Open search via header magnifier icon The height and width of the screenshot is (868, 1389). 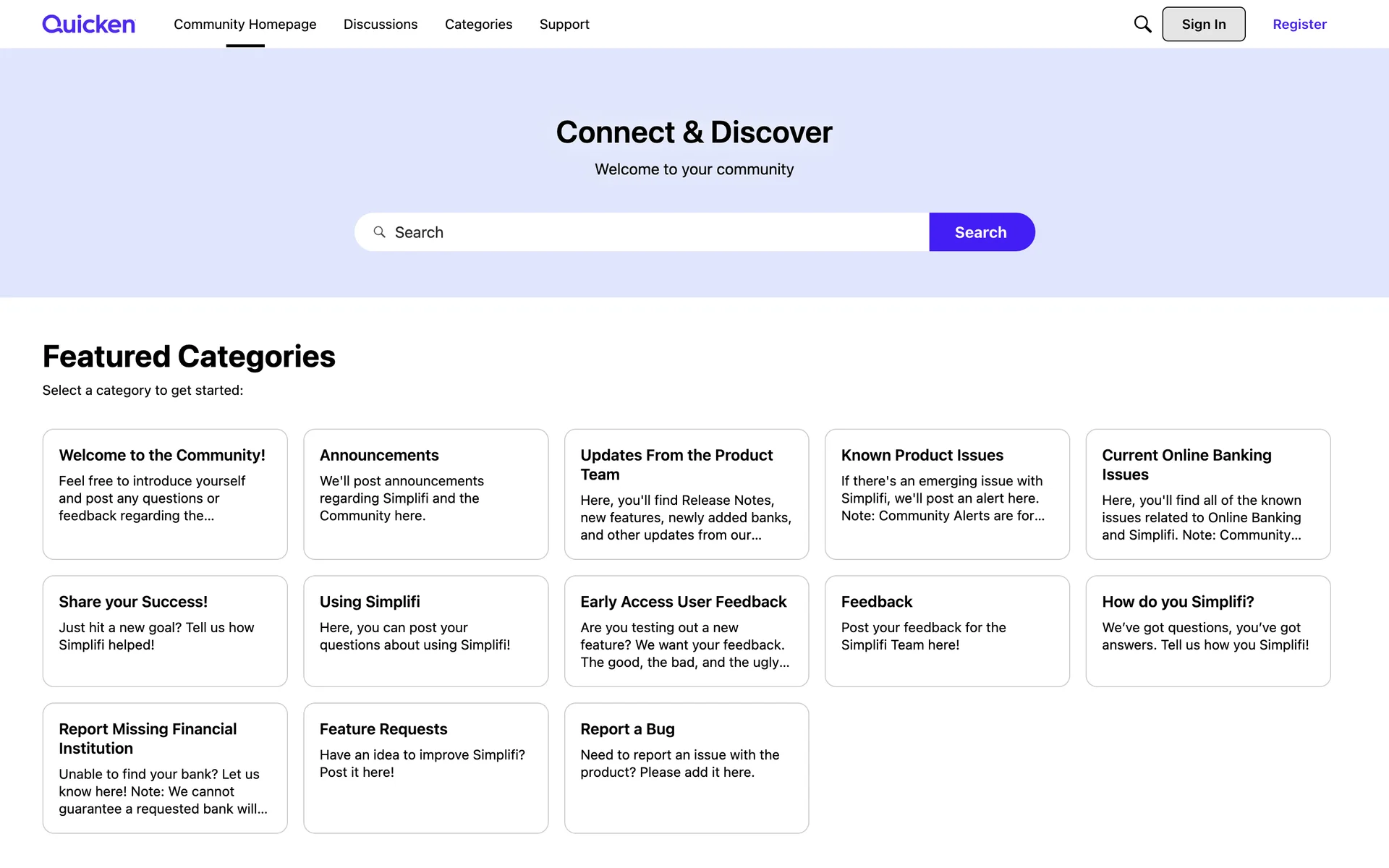click(x=1142, y=24)
